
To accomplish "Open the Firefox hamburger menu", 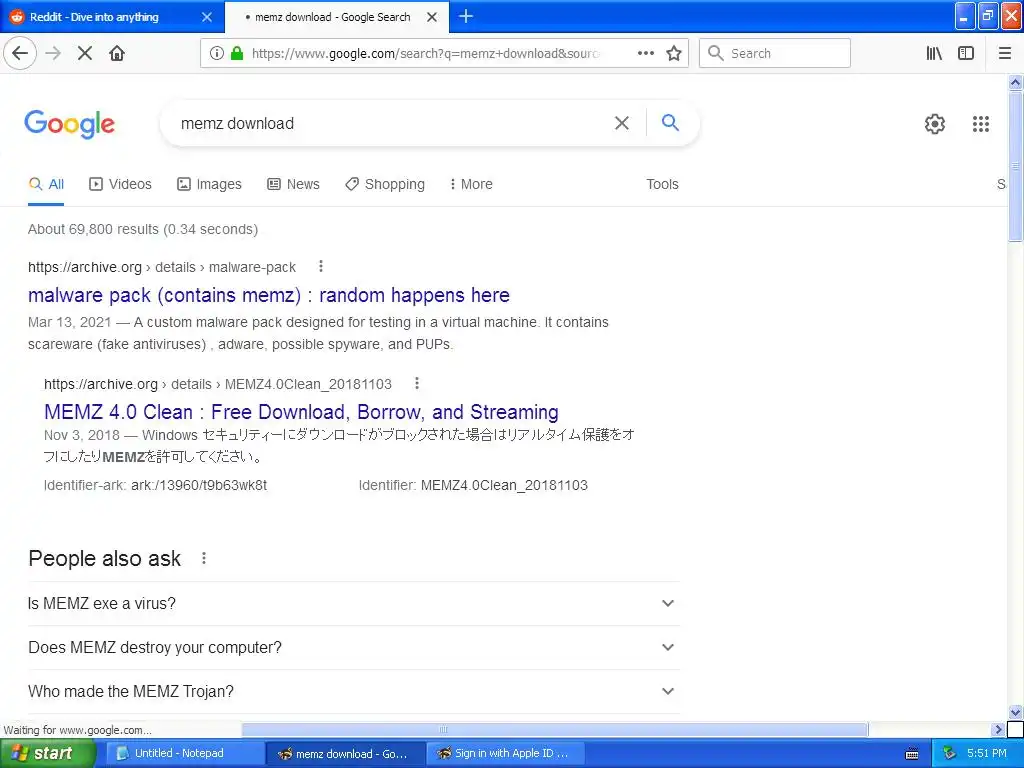I will point(1005,53).
